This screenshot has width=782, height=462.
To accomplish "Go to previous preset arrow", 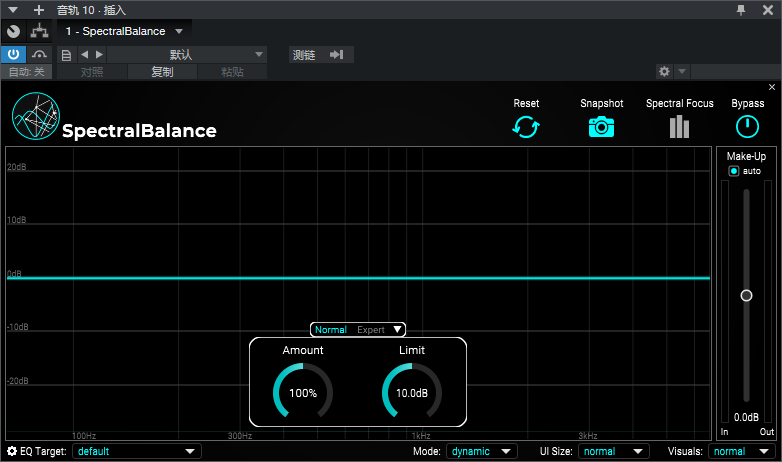I will (84, 54).
